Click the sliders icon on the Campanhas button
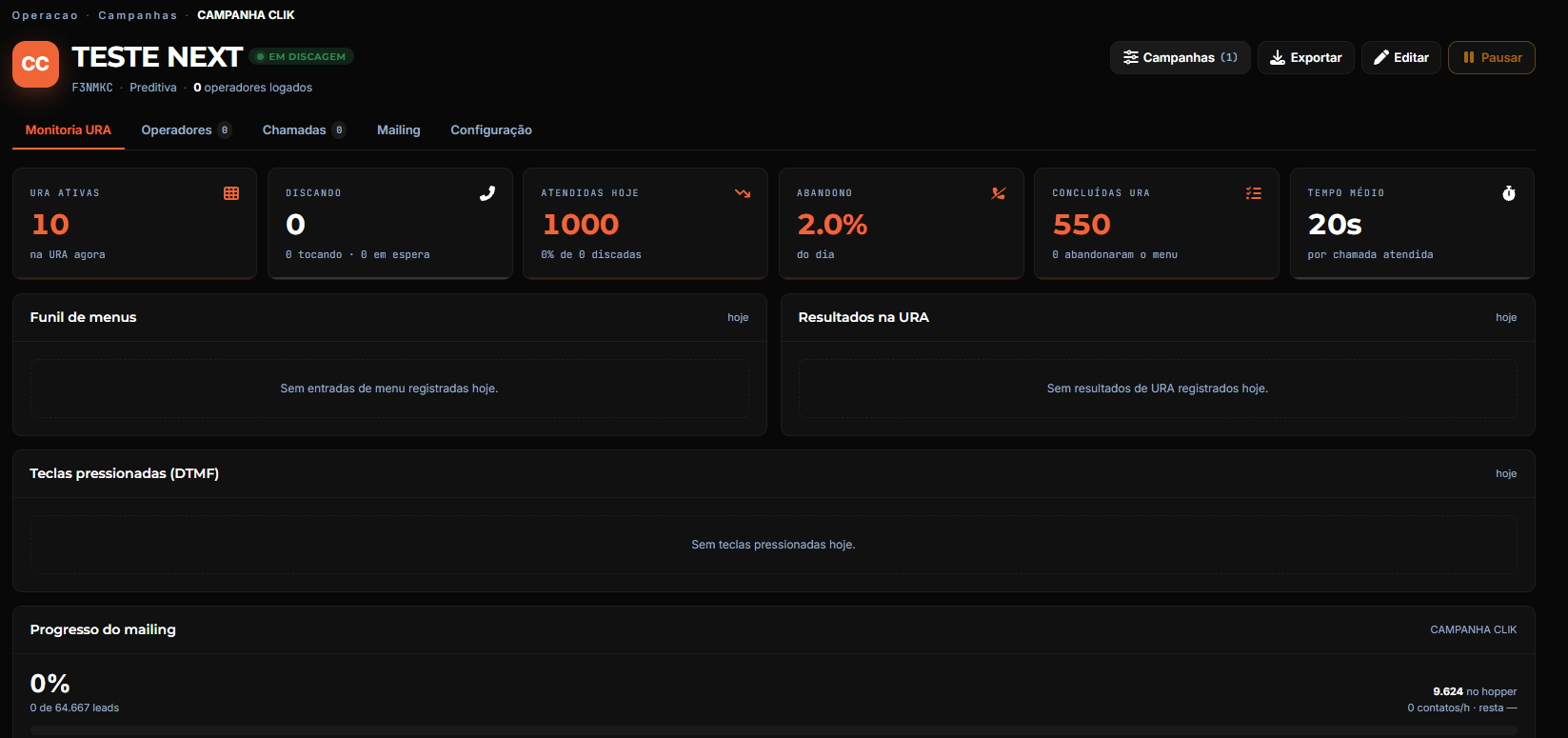Screen dimensions: 1568x738 [x=1131, y=57]
